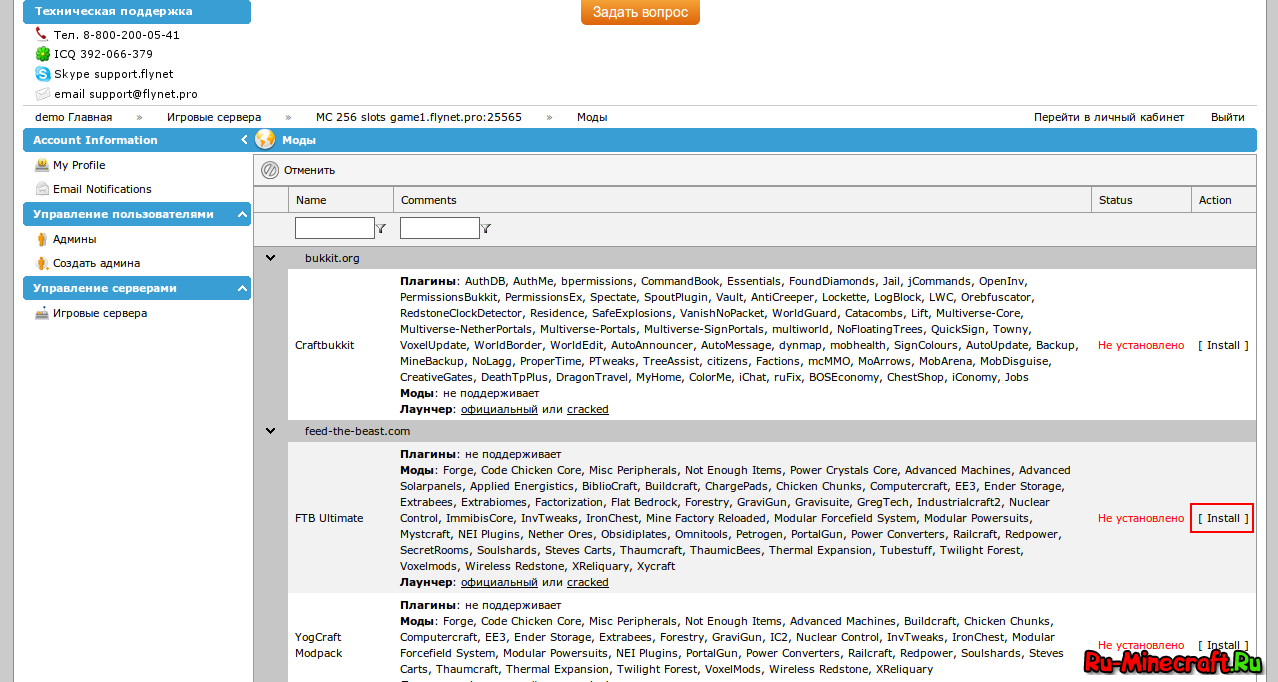Collapse the Account Information section
1278x682 pixels.
click(244, 140)
